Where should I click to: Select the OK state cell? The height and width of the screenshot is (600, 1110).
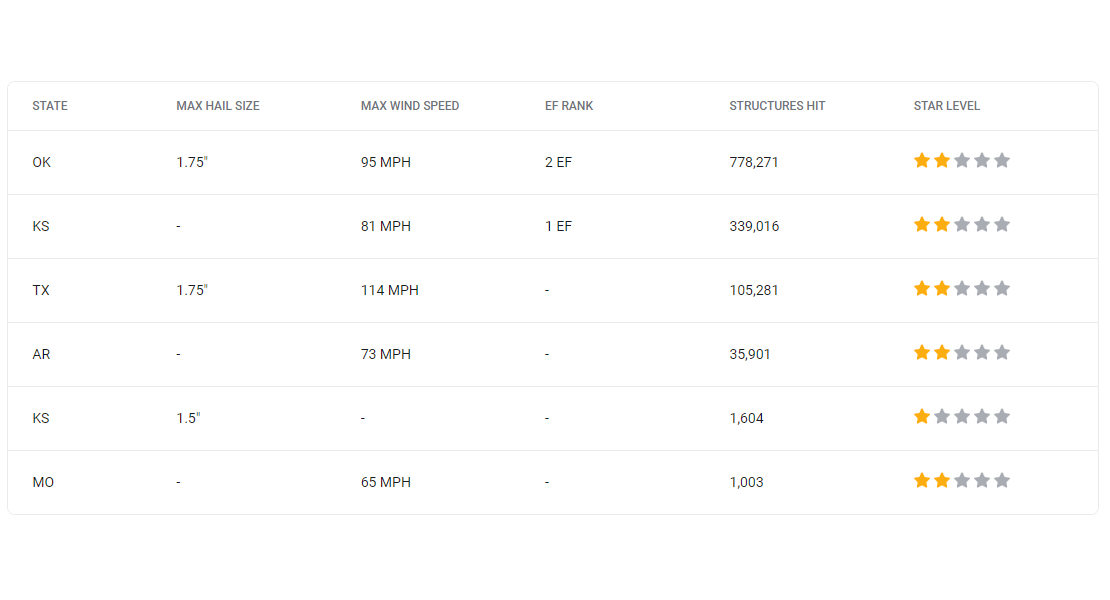point(42,162)
